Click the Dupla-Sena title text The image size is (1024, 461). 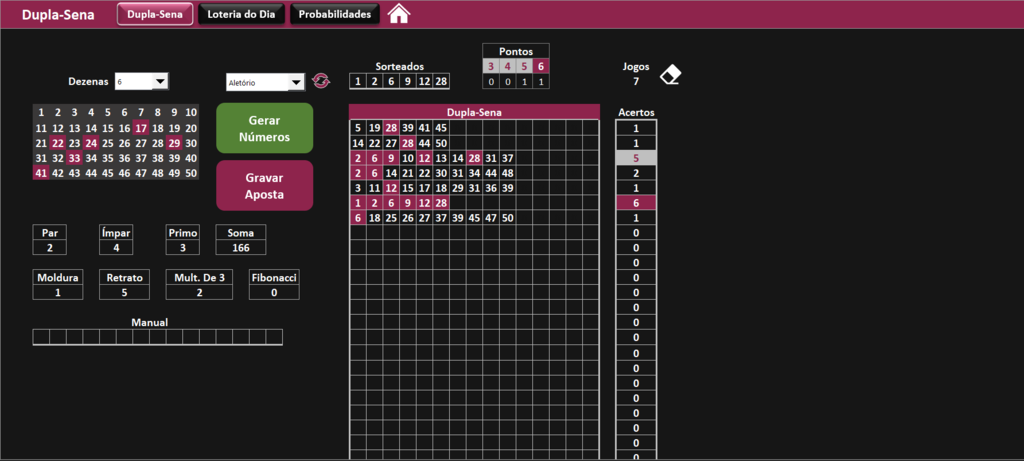pyautogui.click(x=58, y=14)
